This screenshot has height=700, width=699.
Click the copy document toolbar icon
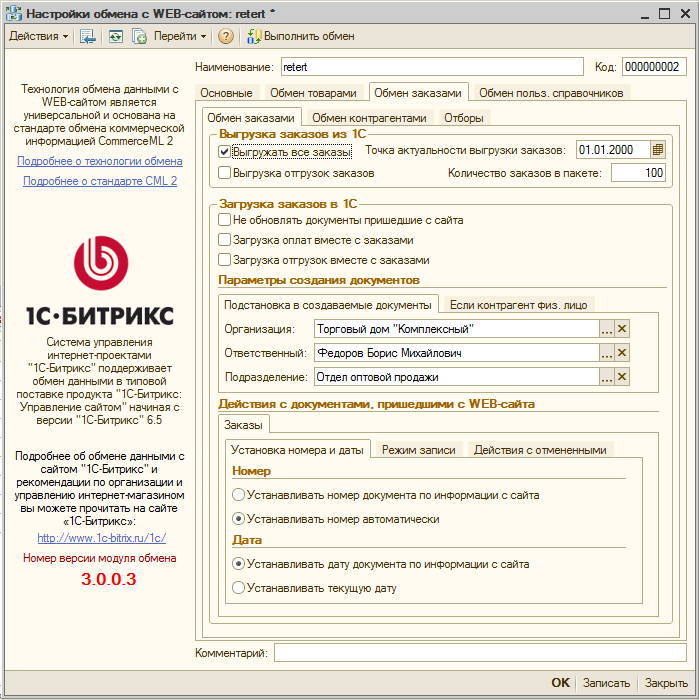click(139, 36)
